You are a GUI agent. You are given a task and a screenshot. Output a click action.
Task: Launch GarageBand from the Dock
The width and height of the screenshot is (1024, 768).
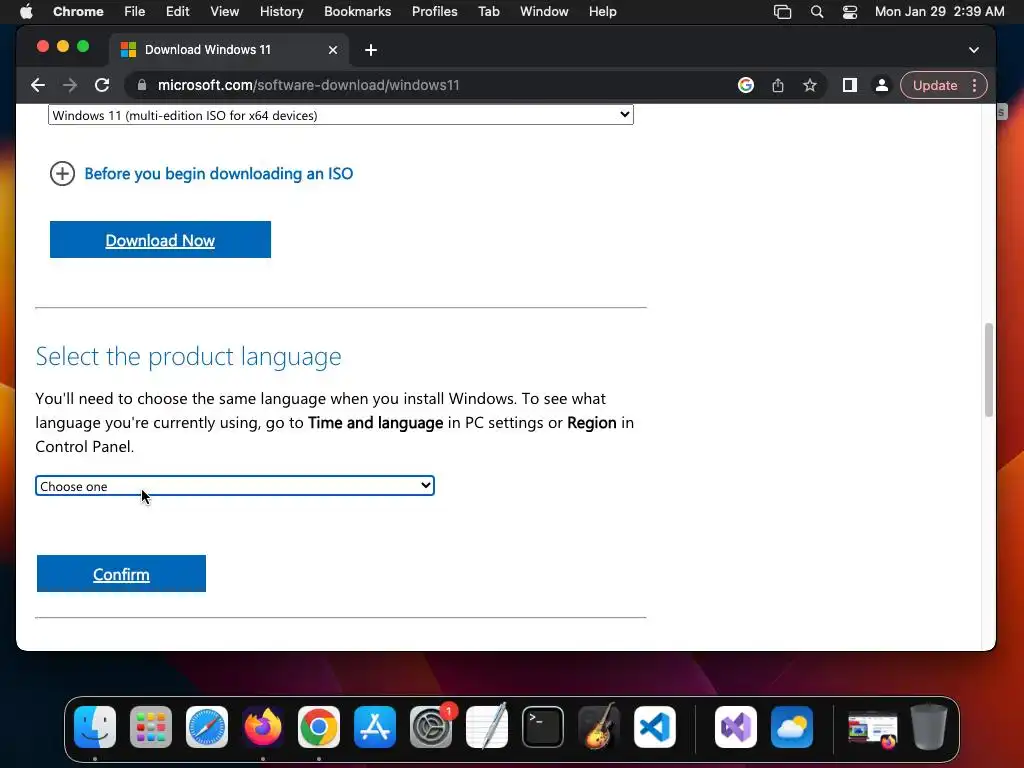click(599, 727)
